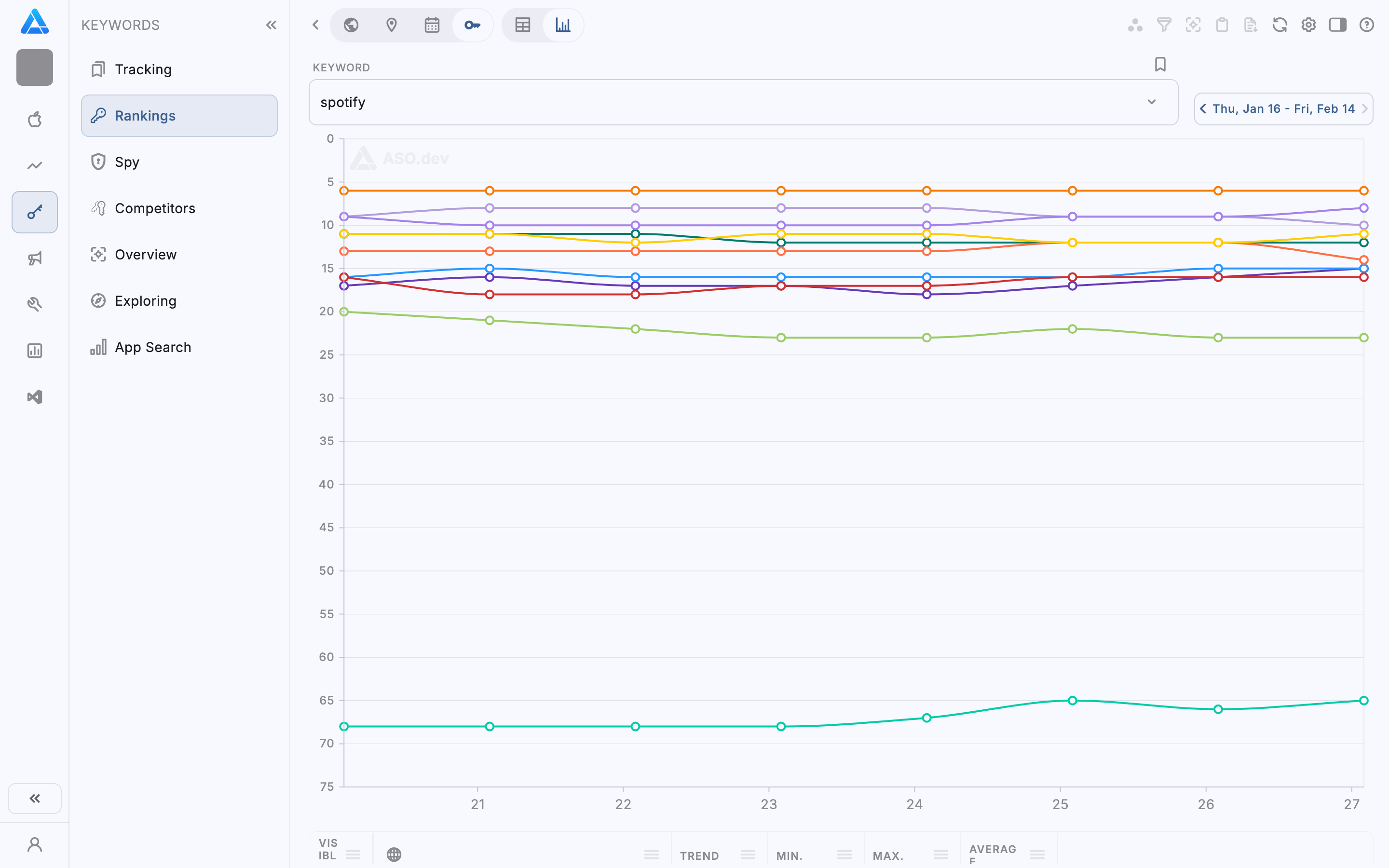This screenshot has width=1389, height=868.
Task: Click the refresh icon in toolbar
Action: pos(1280,25)
